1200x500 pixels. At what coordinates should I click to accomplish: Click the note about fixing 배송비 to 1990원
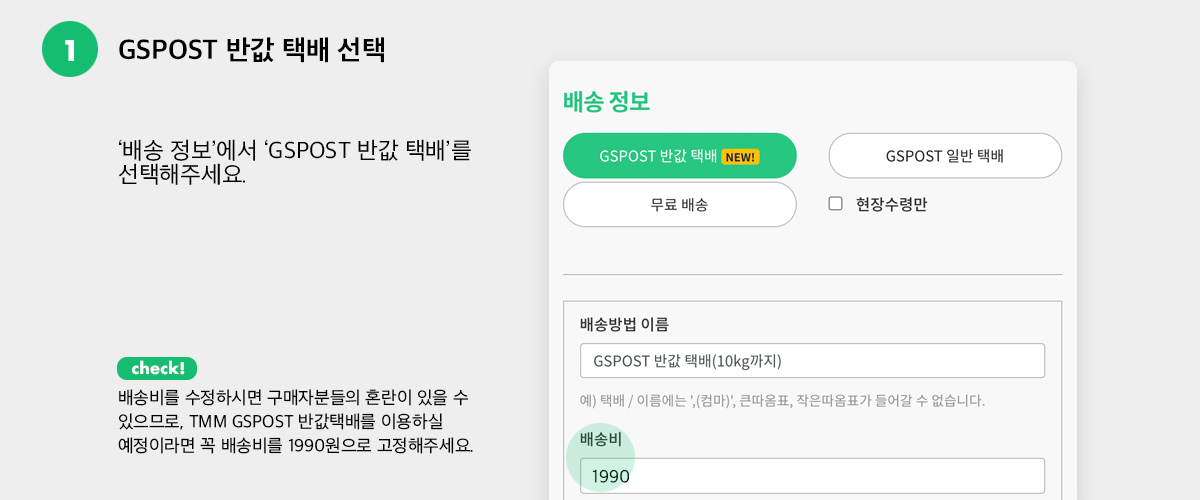coord(295,422)
